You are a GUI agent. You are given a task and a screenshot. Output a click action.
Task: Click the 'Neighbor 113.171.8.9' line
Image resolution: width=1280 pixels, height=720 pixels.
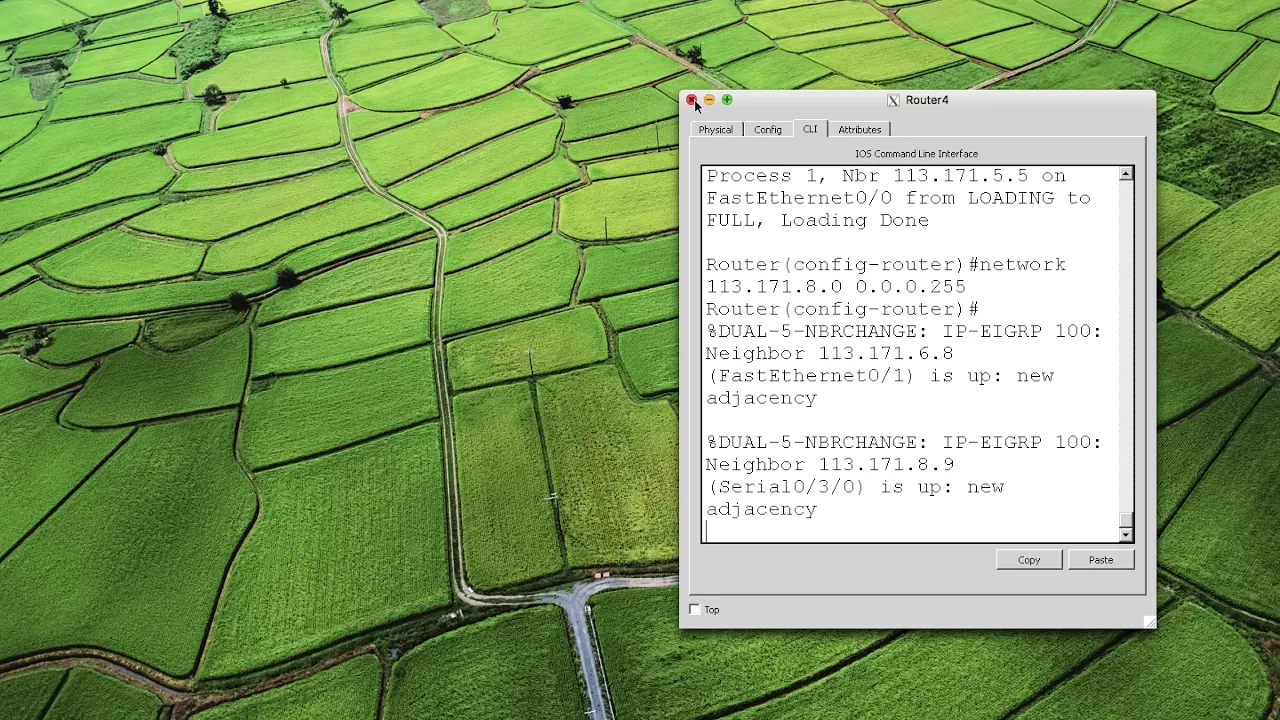(x=829, y=464)
